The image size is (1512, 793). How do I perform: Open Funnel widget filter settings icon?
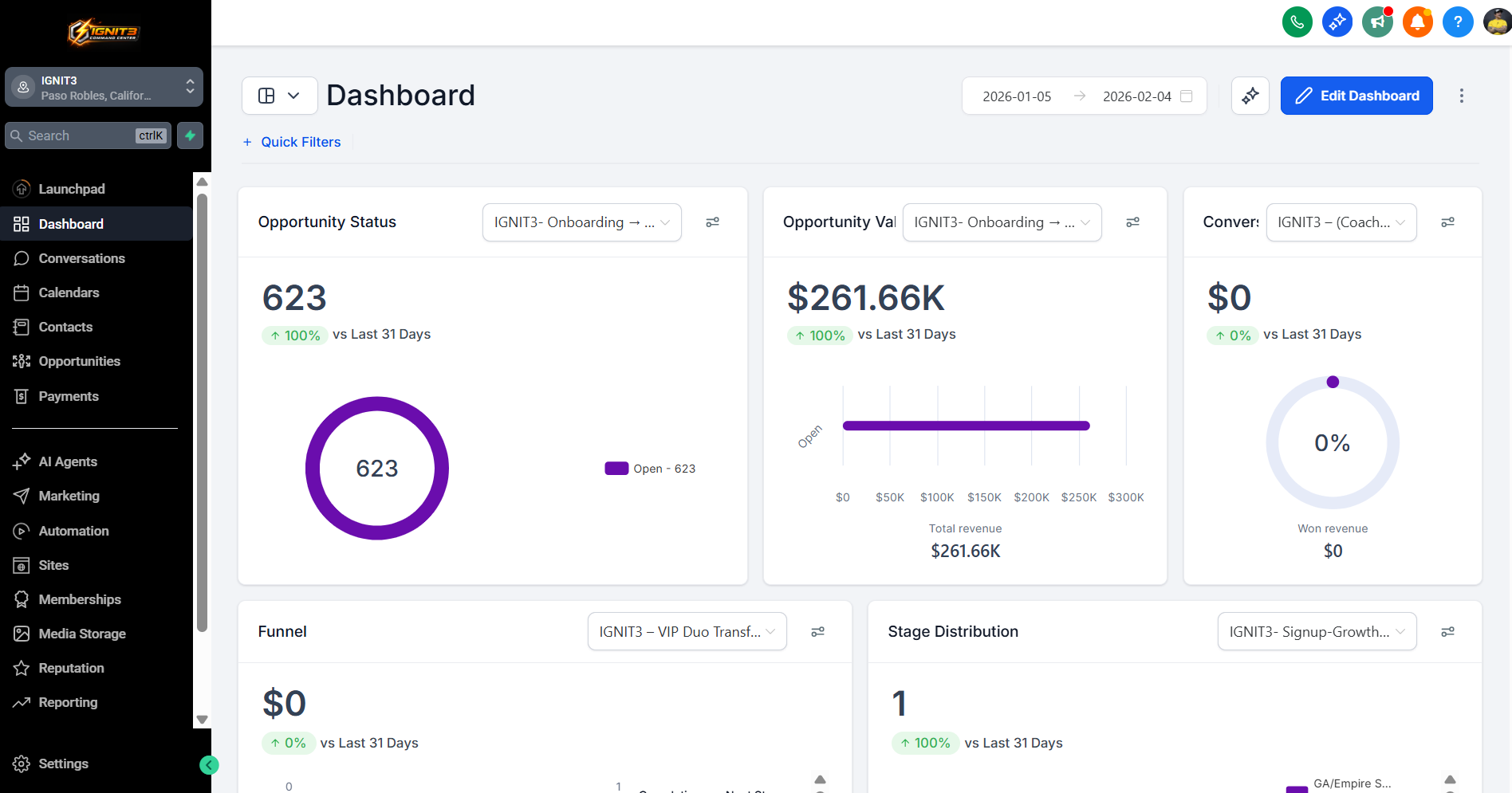pos(817,632)
